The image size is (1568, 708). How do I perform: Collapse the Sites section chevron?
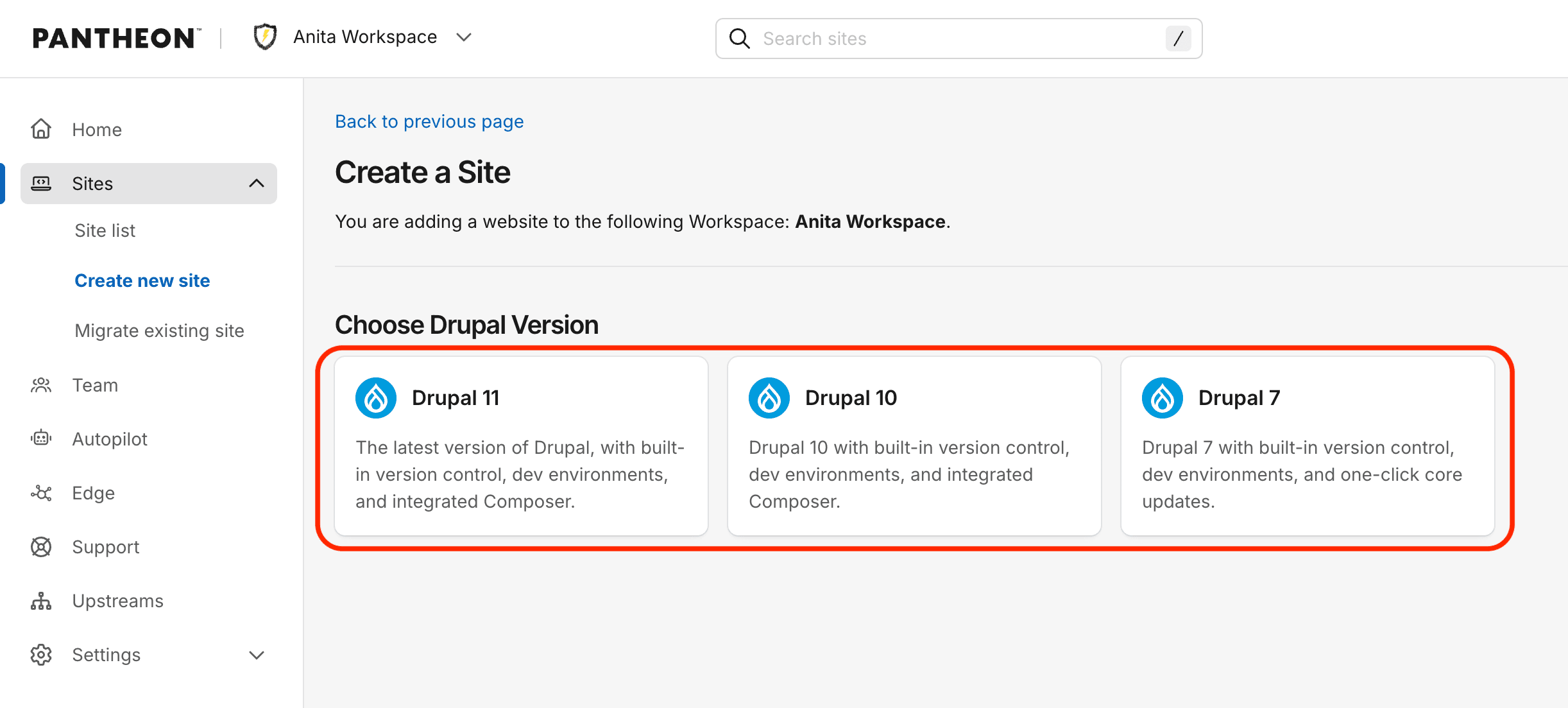tap(257, 184)
